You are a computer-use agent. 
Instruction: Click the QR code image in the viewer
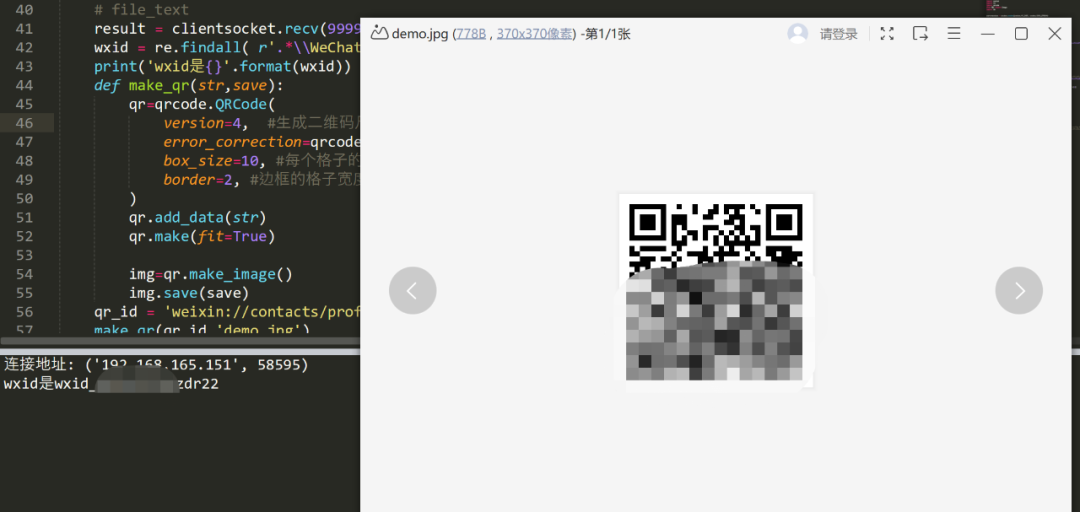[716, 291]
